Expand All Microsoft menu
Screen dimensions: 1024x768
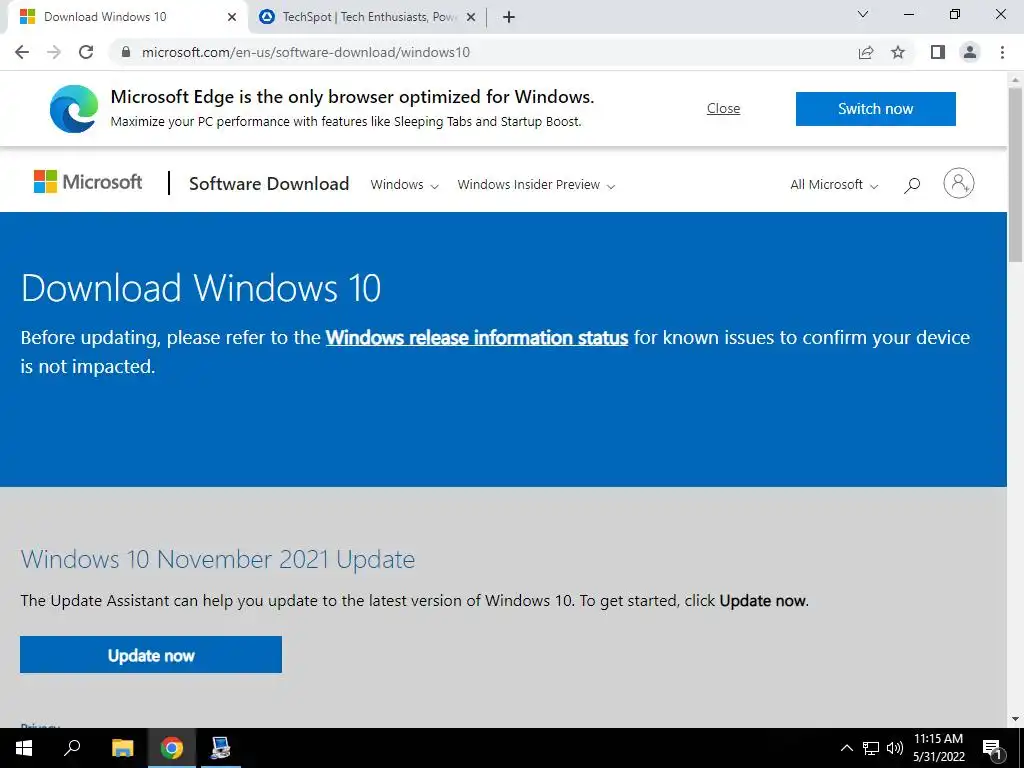(834, 185)
